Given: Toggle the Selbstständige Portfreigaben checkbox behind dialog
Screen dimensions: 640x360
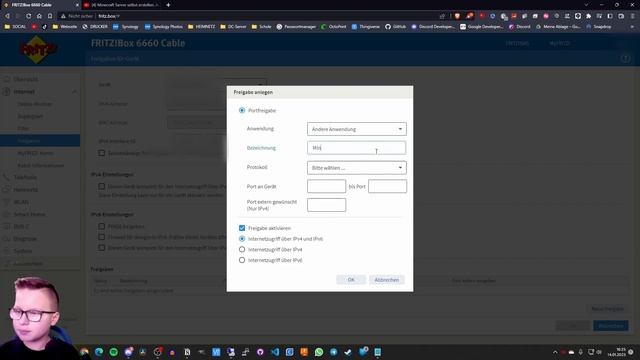Looking at the screenshot, I should coord(102,153).
